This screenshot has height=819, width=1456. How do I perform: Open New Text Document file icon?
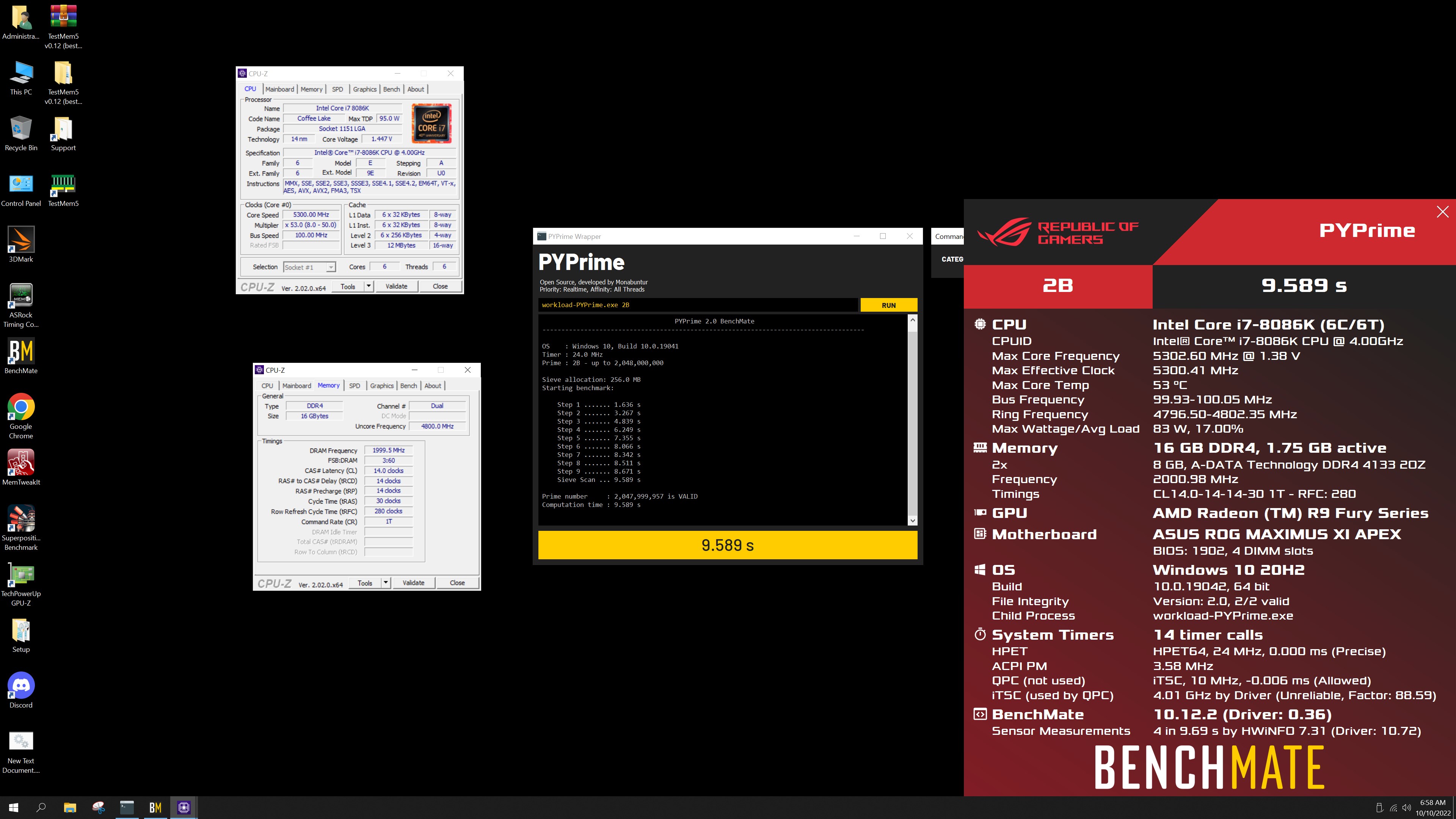pos(21,751)
